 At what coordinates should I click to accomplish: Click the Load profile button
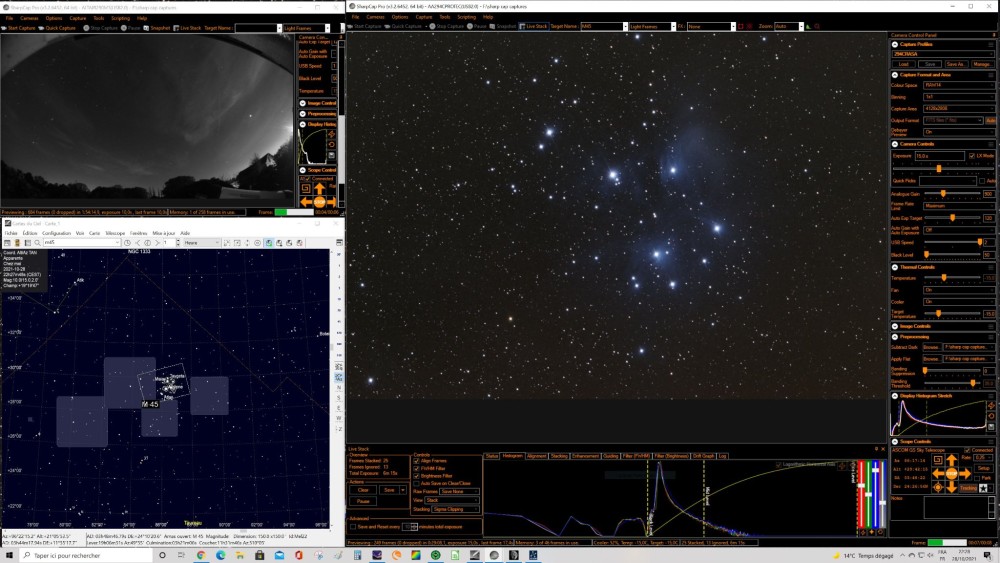tap(904, 64)
